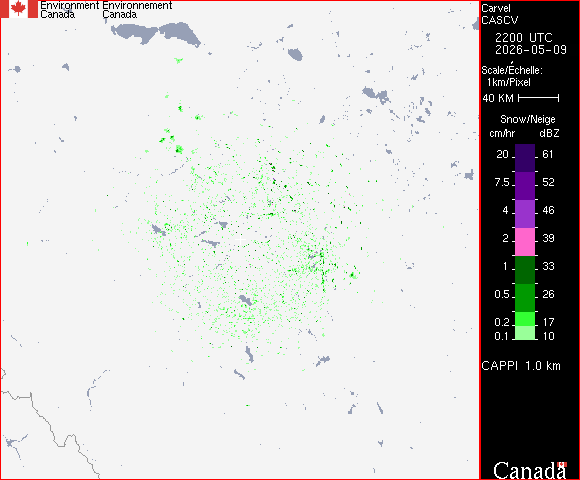Viewport: 580px width, 480px height.
Task: Select the dark purple 61 dBZ swatch
Action: (x=525, y=158)
